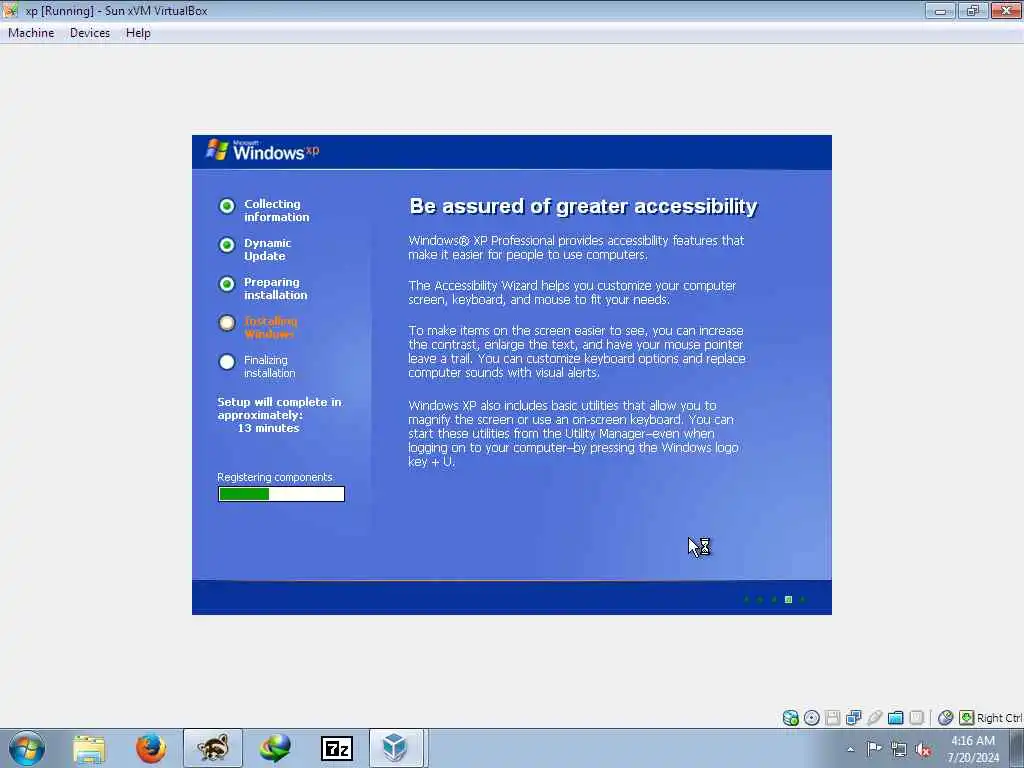Click the host key keyboard capture icon

coord(967,718)
